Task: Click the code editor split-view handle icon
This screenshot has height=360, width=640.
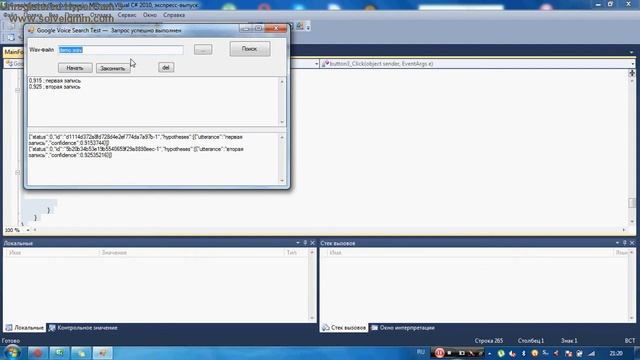Action: [x=632, y=73]
